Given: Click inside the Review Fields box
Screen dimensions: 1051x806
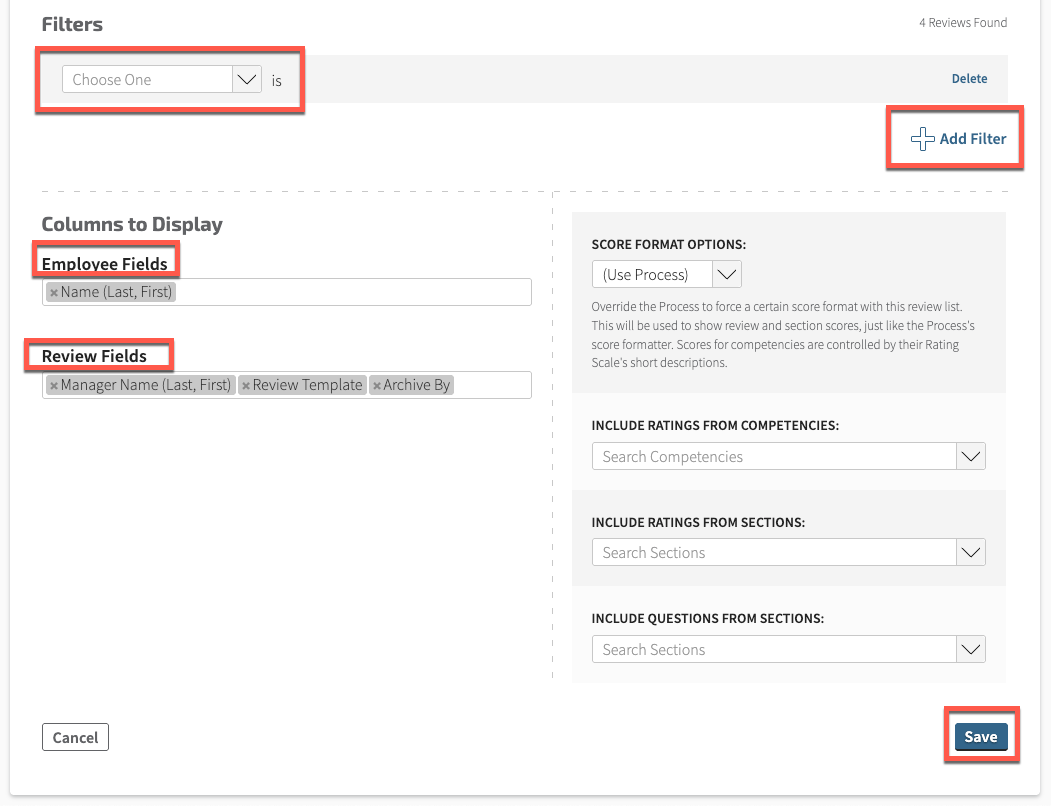Looking at the screenshot, I should pyautogui.click(x=286, y=385).
